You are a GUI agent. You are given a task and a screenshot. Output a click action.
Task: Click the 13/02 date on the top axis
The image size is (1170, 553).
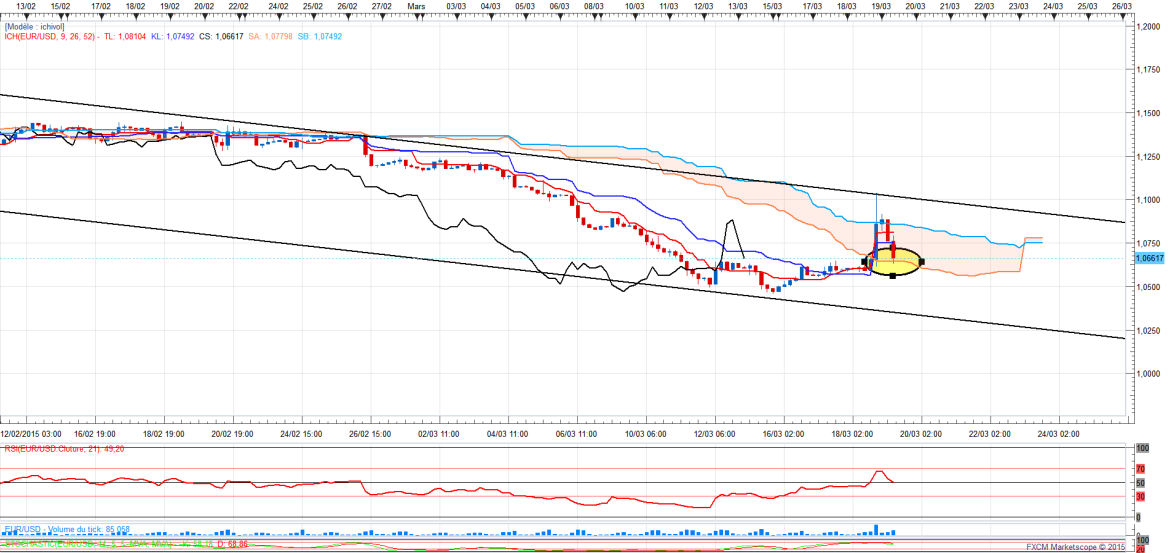click(26, 5)
